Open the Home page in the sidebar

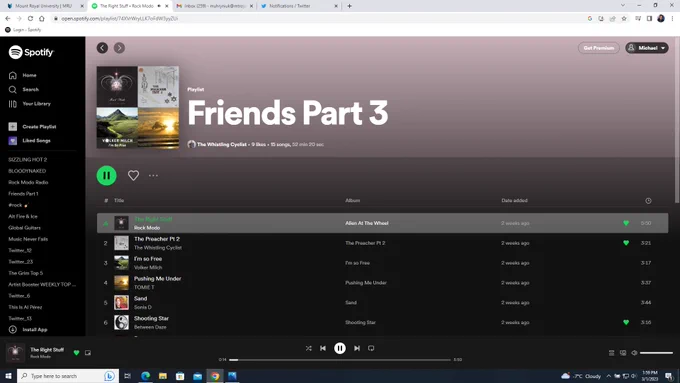tap(23, 75)
